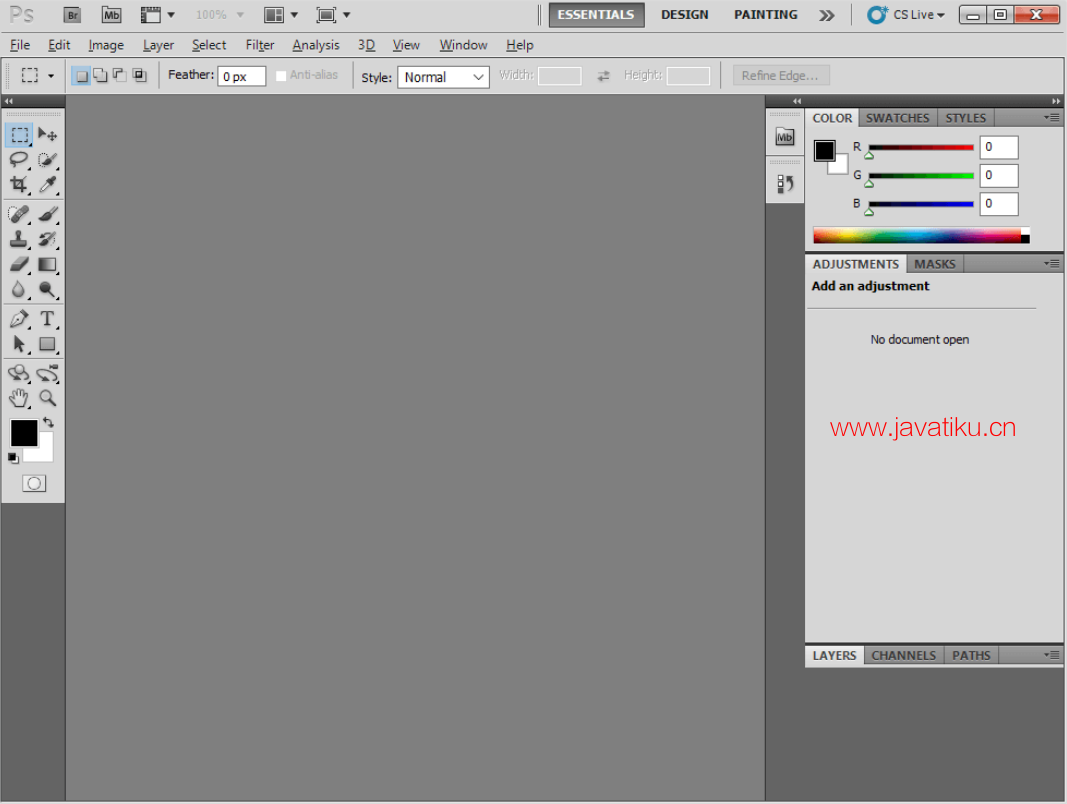
Task: Show more workspaces via double chevron
Action: click(827, 15)
